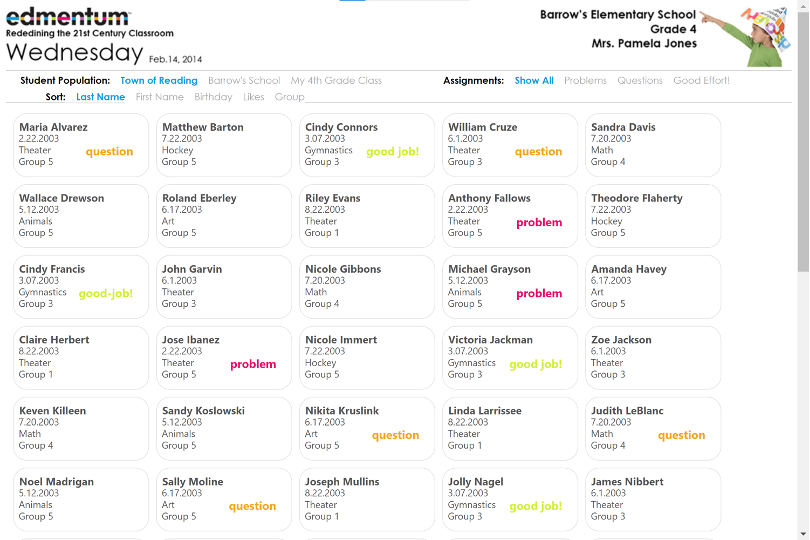Click Anthony Fallows' problem label
The height and width of the screenshot is (540, 810).
coord(539,223)
